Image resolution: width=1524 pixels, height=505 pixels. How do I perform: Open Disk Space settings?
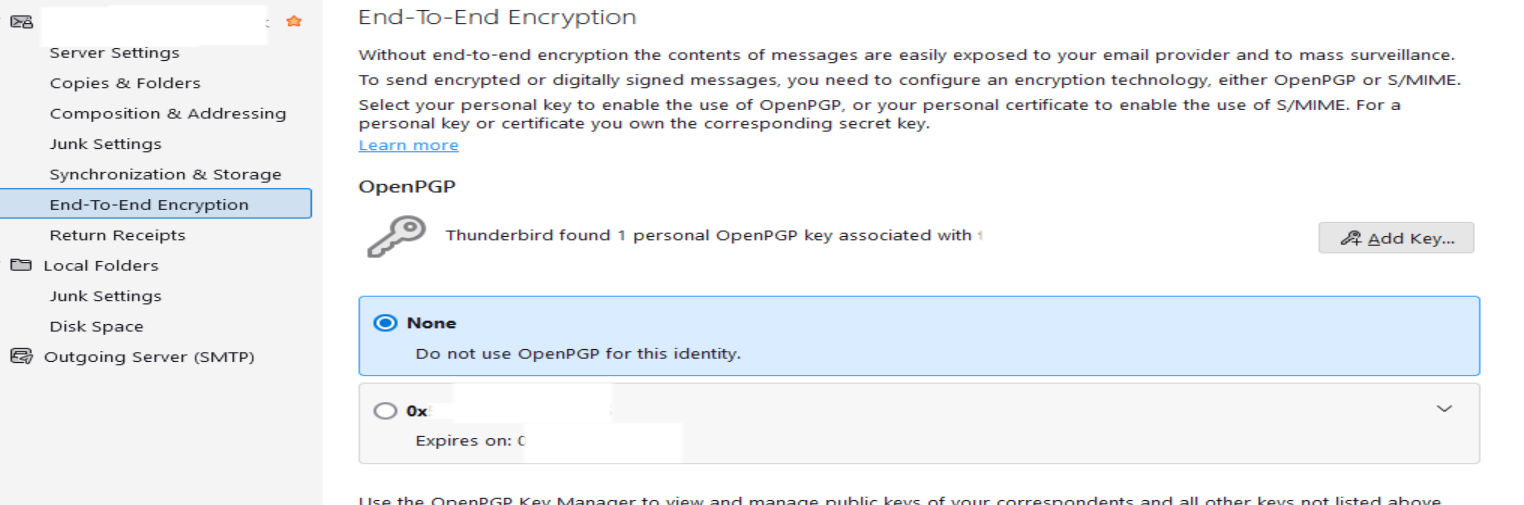(96, 327)
